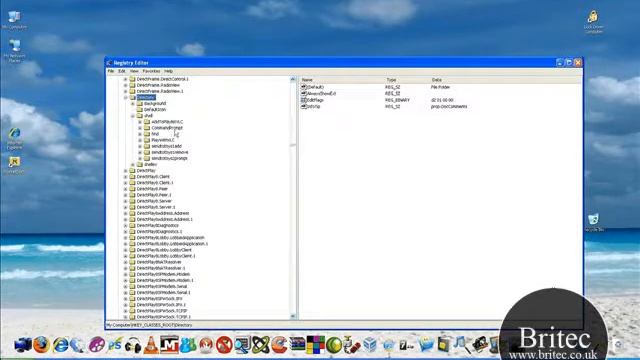Select the EditFlags binary value icon
The image size is (640, 360).
click(x=304, y=100)
